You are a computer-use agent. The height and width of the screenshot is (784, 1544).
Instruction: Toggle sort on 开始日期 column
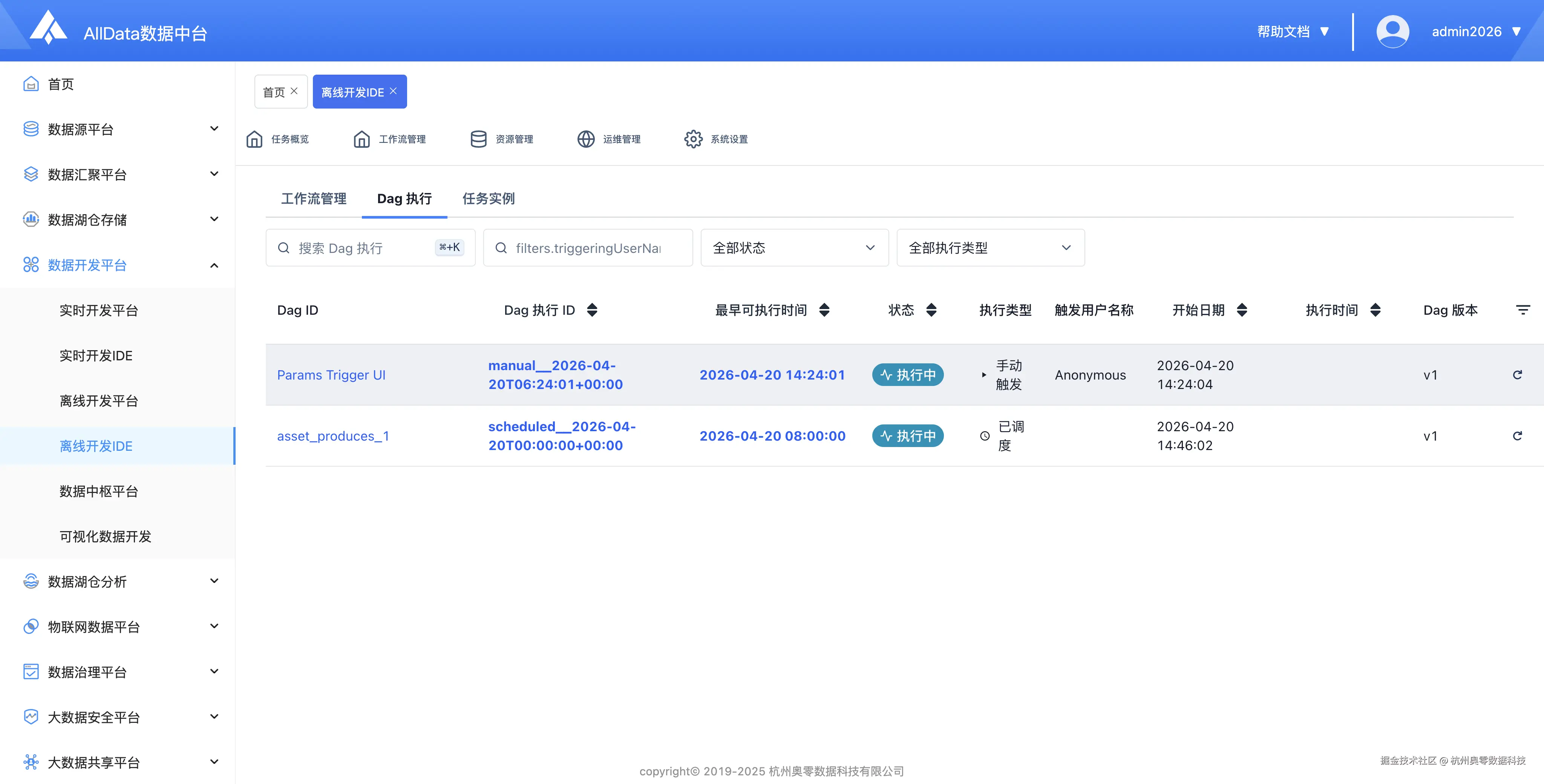[1242, 310]
